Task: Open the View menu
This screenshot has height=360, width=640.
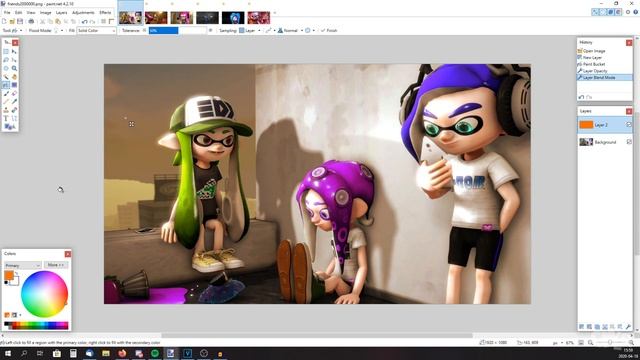Action: (31, 13)
